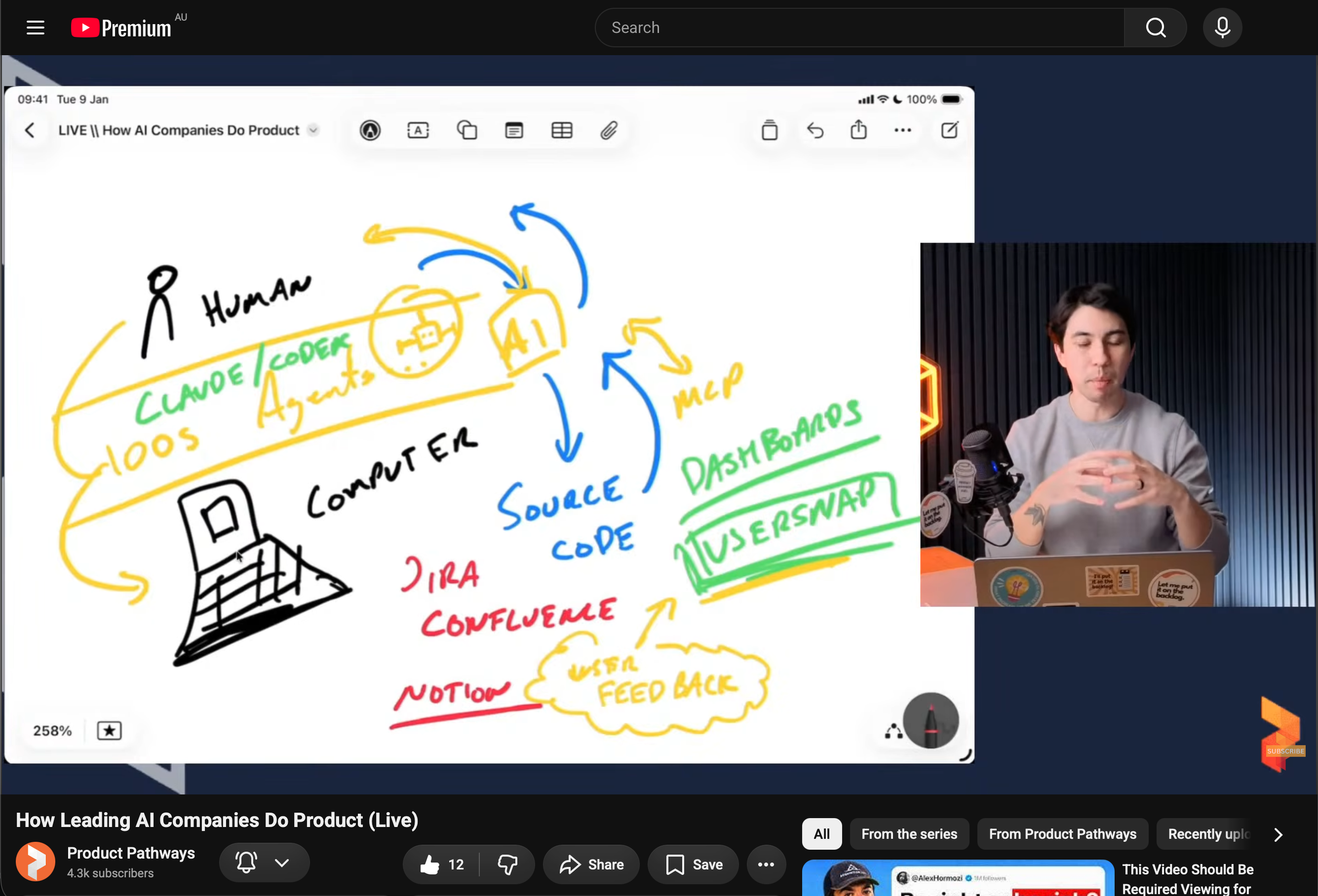Viewport: 1318px width, 896px height.
Task: Save the video to a playlist
Action: (x=694, y=864)
